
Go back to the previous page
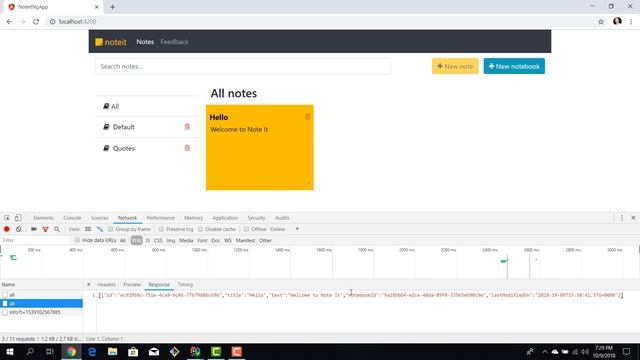9,22
